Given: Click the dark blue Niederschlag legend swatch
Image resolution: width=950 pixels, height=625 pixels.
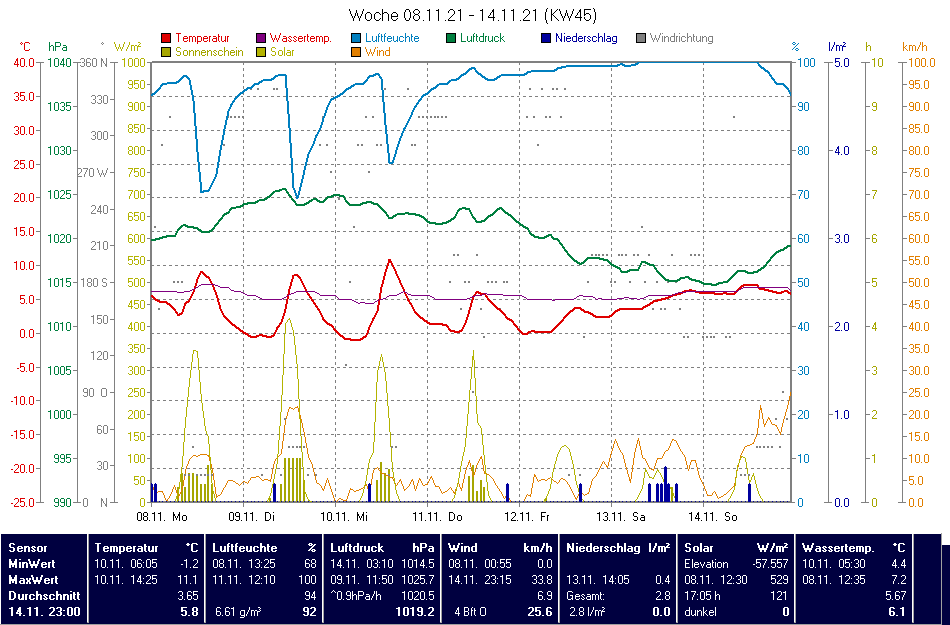Looking at the screenshot, I should (546, 38).
